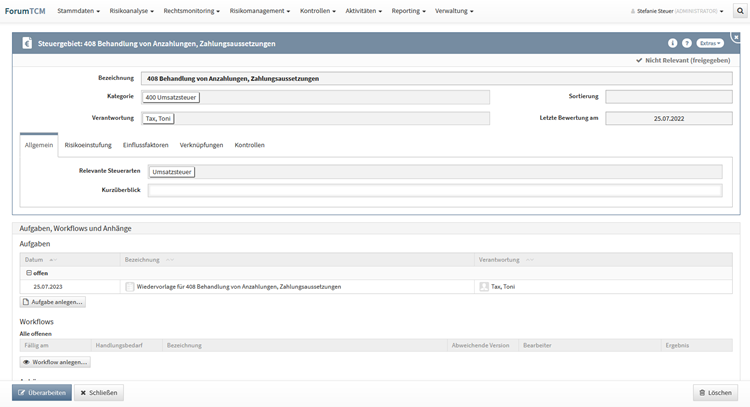
Task: Open the Extras dropdown
Action: click(709, 44)
